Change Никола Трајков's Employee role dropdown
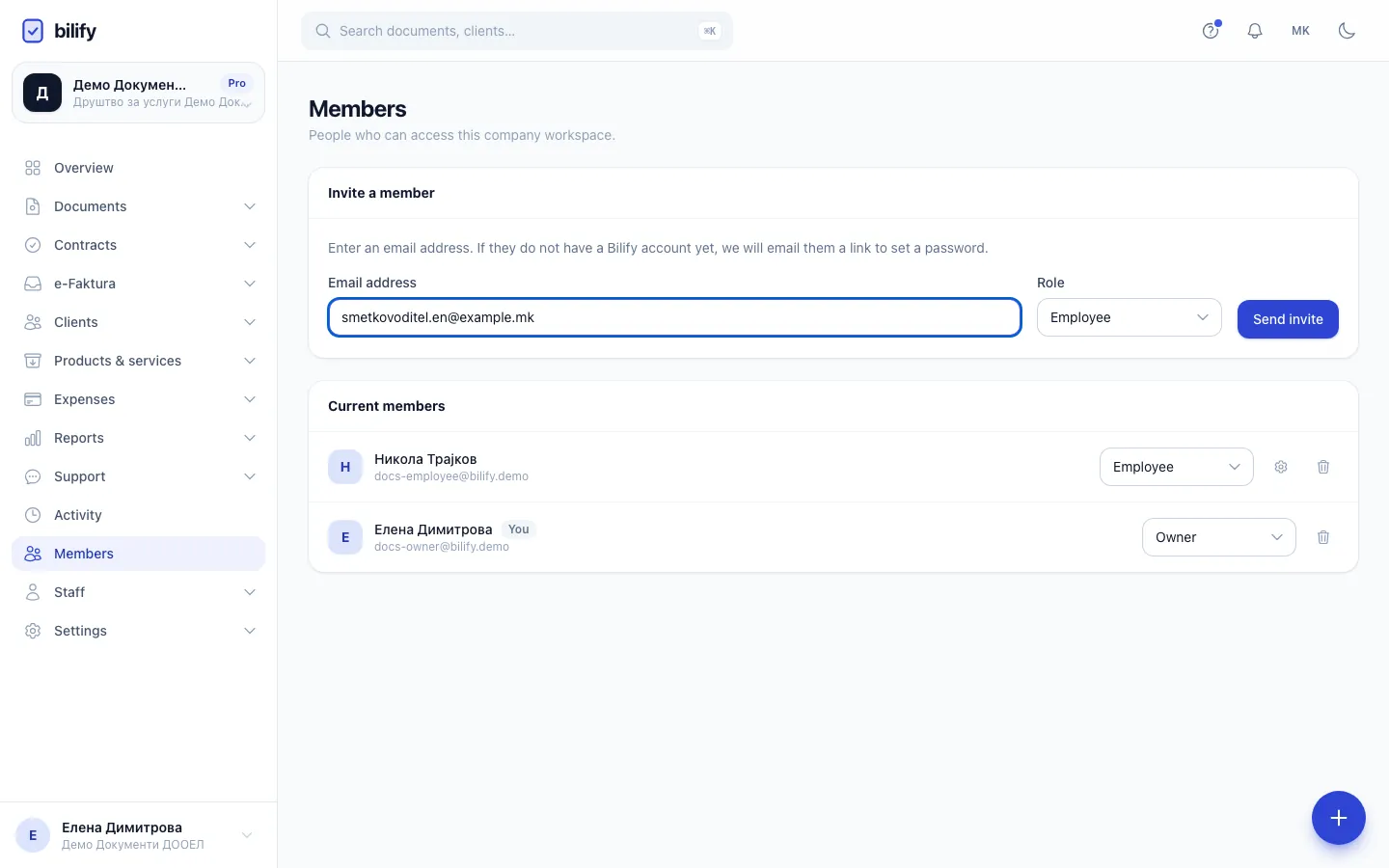The image size is (1389, 868). tap(1177, 467)
